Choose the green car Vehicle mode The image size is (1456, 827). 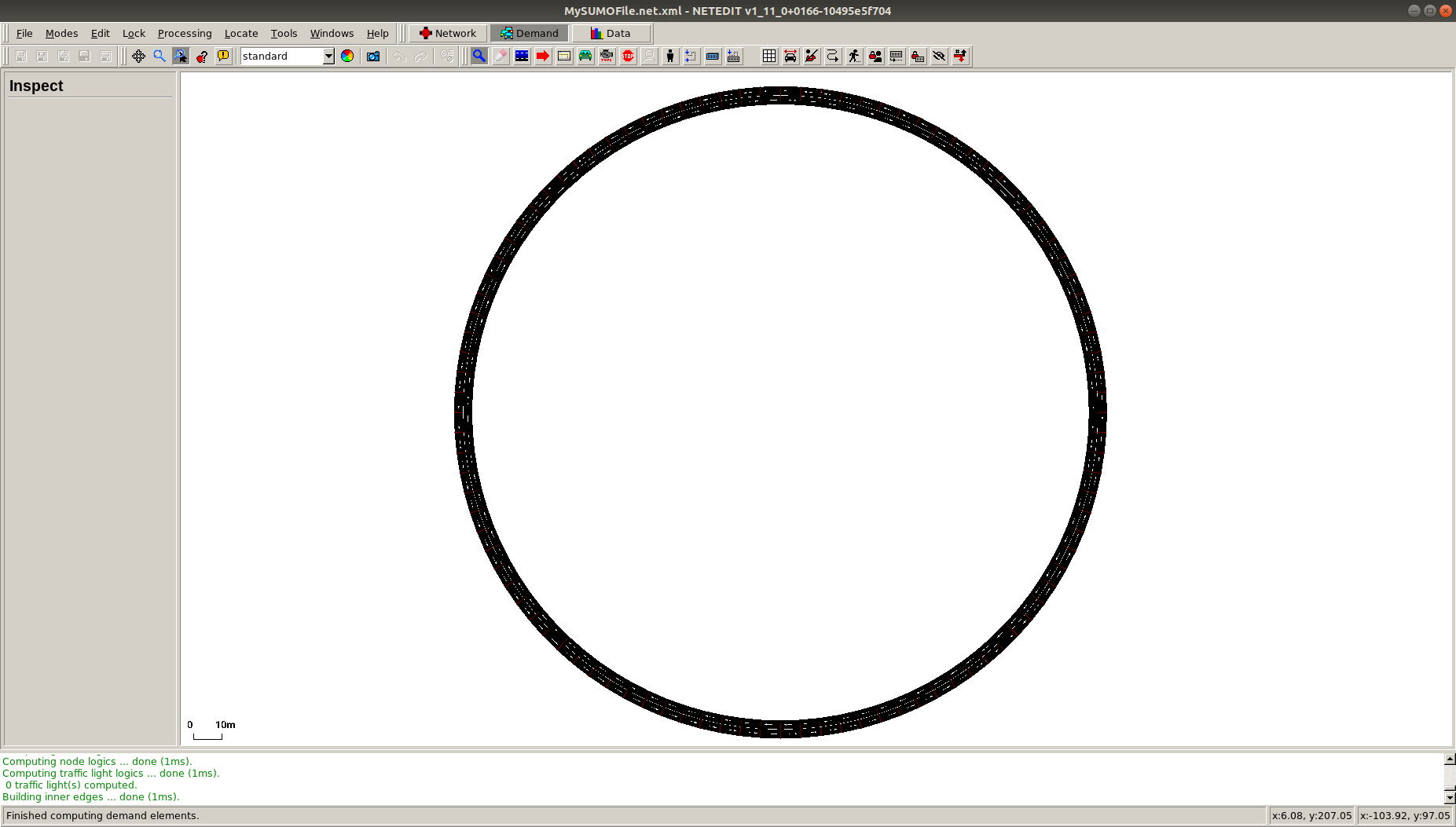tap(585, 56)
